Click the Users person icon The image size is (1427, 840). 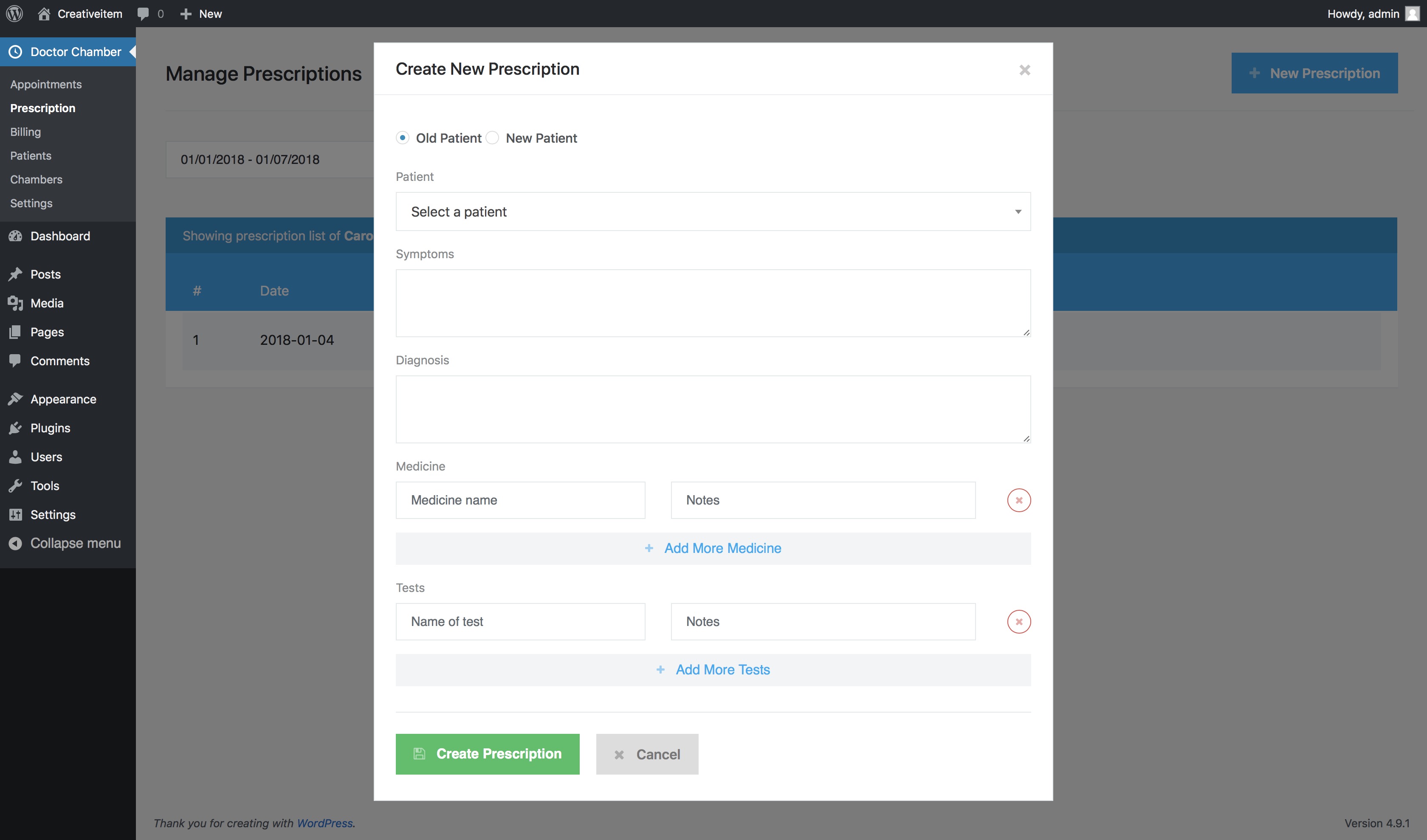[x=15, y=457]
